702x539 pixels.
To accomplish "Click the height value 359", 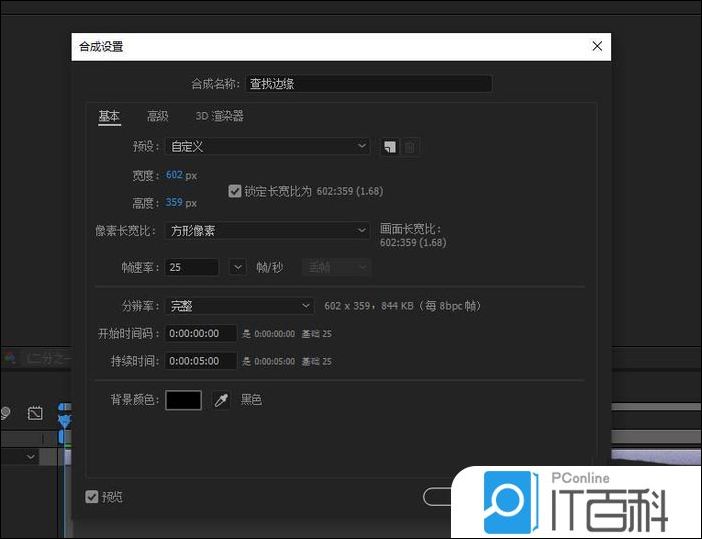I will pyautogui.click(x=174, y=202).
